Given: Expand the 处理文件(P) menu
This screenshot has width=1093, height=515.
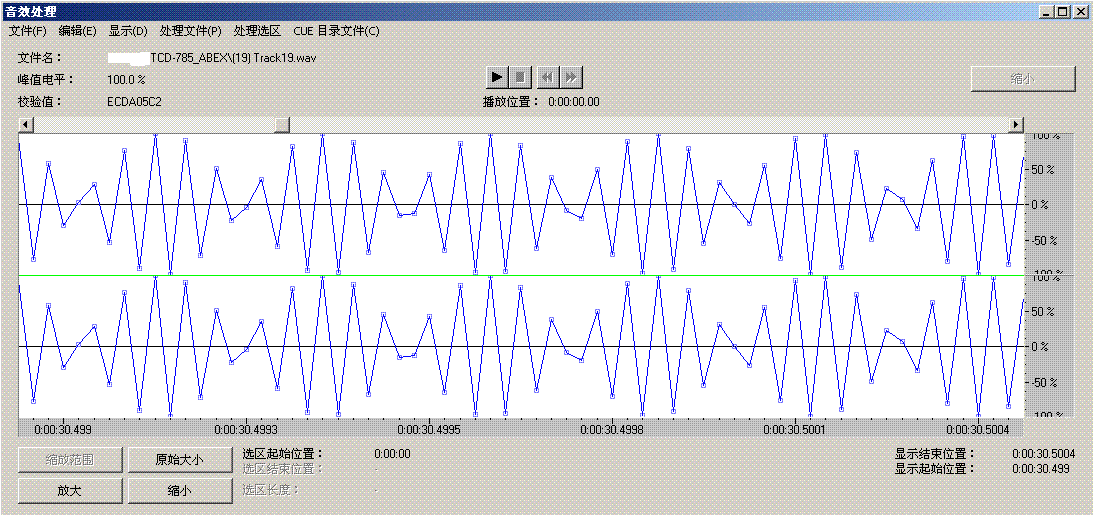Looking at the screenshot, I should click(x=190, y=31).
